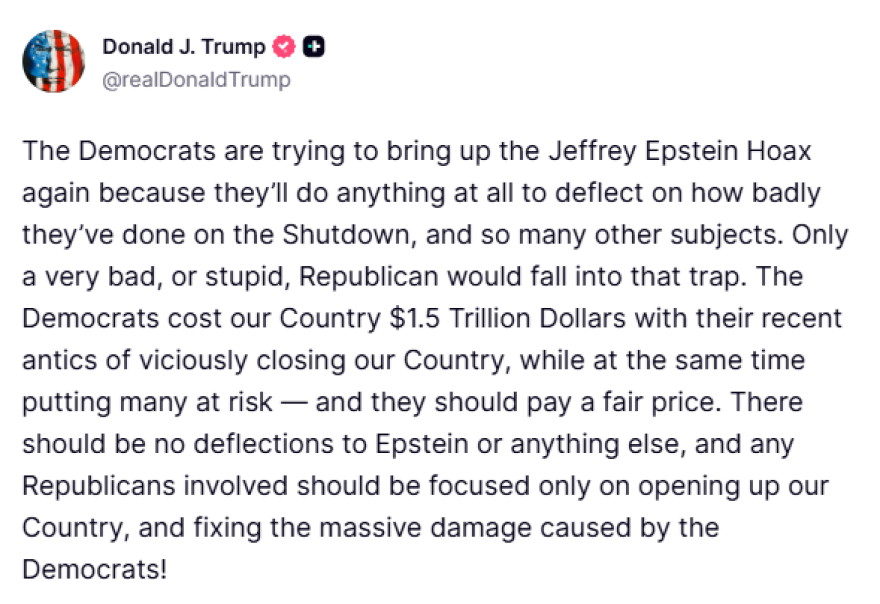Click the @realDonaldTrump handle
The height and width of the screenshot is (604, 880).
pos(196,80)
